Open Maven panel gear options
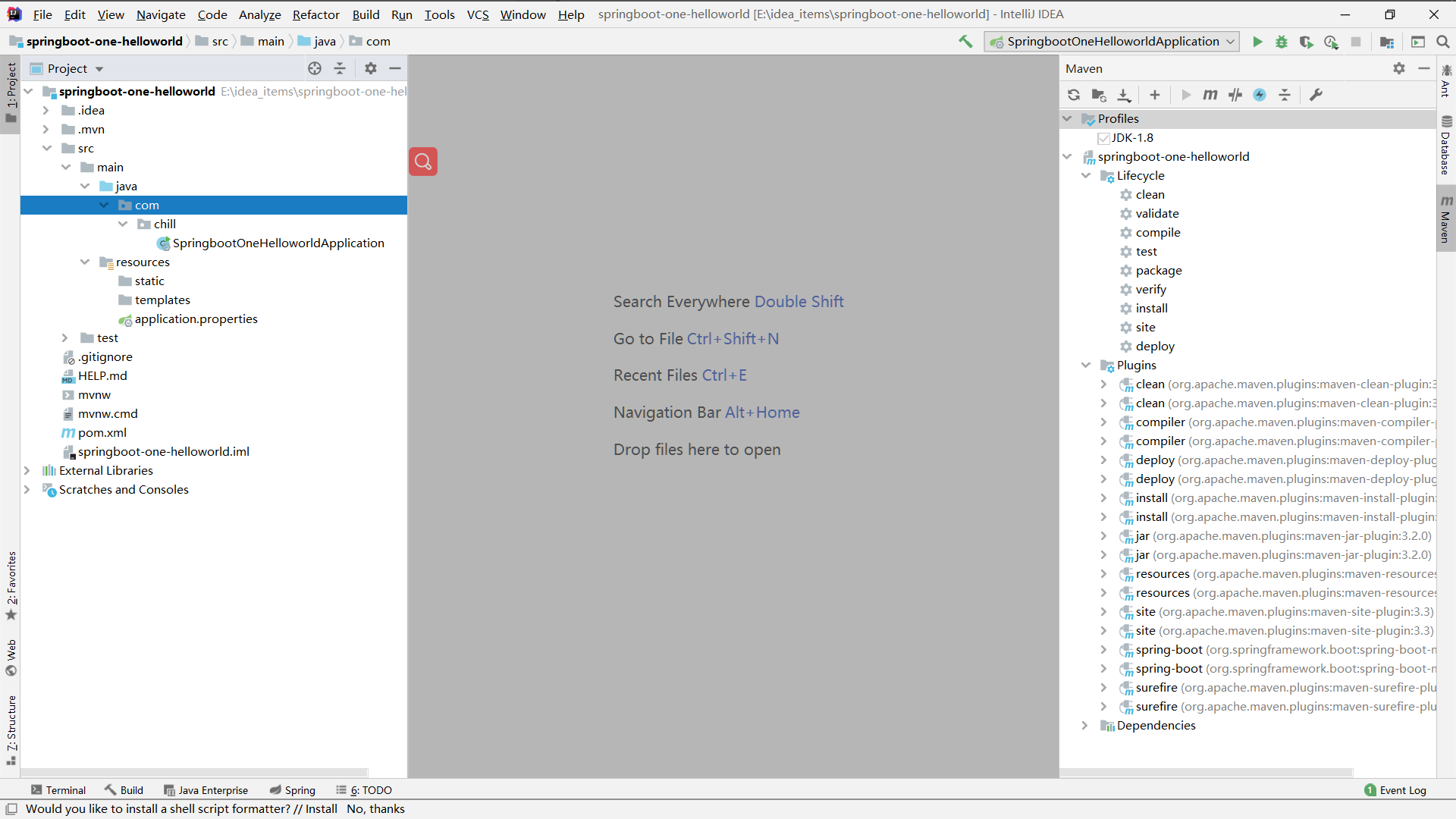This screenshot has width=1456, height=819. [1399, 68]
